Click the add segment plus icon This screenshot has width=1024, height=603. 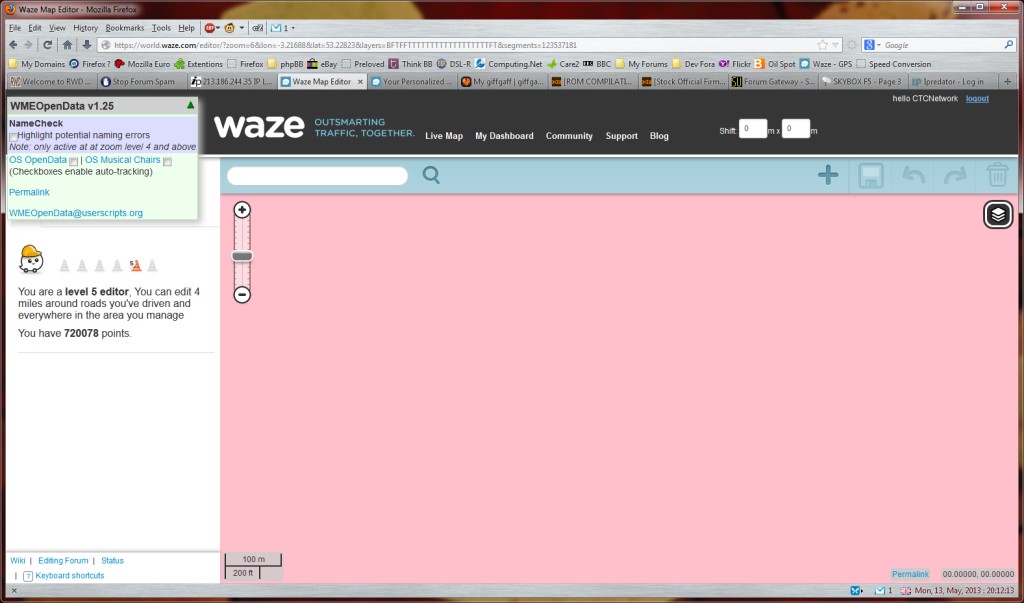(828, 175)
